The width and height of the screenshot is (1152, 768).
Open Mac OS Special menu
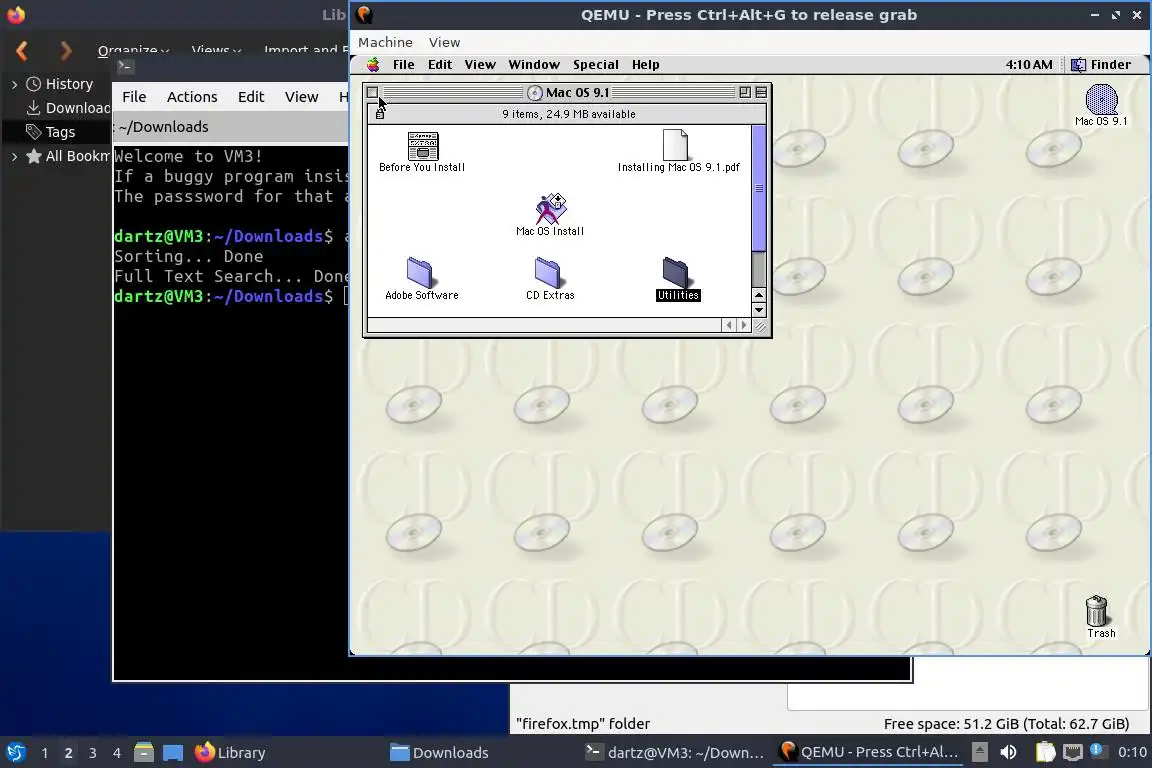coord(596,65)
